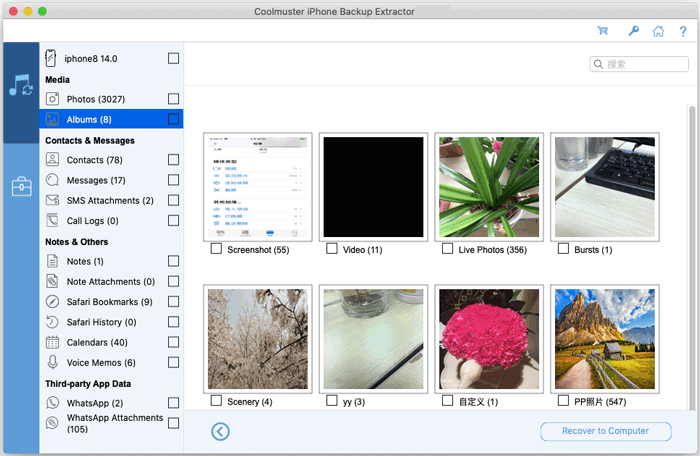700x456 pixels.
Task: Click the SMS Attachments envelope icon
Action: [x=52, y=200]
